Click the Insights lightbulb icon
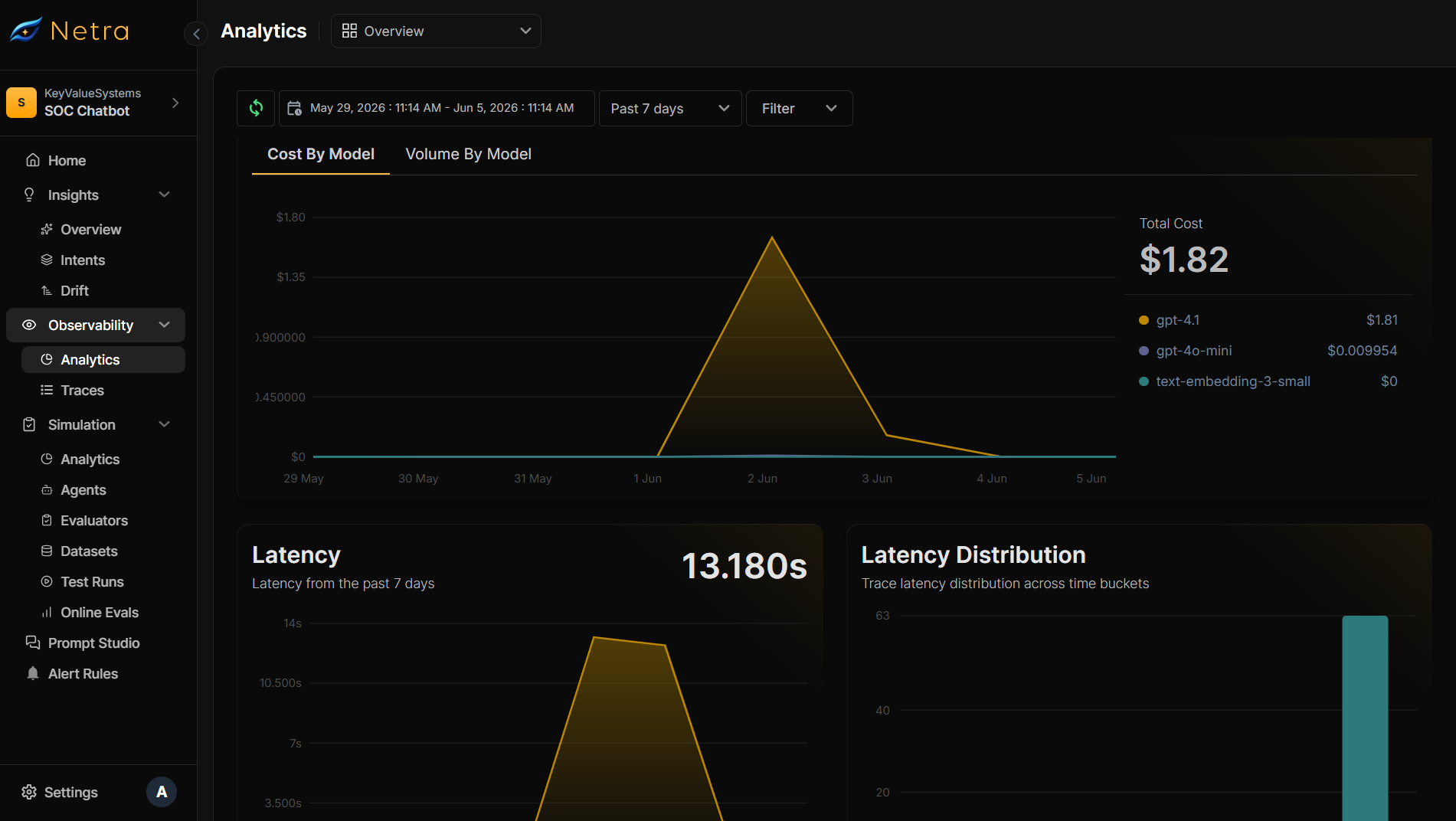The height and width of the screenshot is (821, 1456). coord(29,195)
